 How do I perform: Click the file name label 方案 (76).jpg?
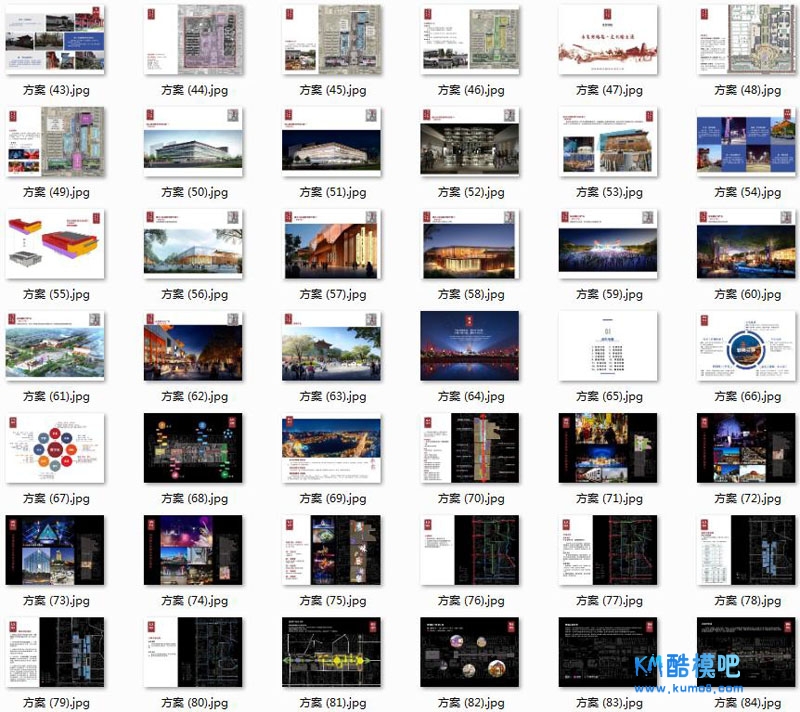471,600
